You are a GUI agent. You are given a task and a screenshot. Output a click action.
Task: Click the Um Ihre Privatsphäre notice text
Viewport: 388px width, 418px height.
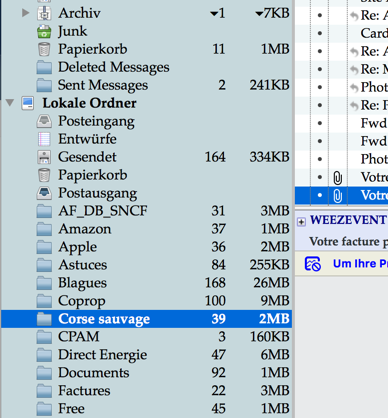point(360,264)
